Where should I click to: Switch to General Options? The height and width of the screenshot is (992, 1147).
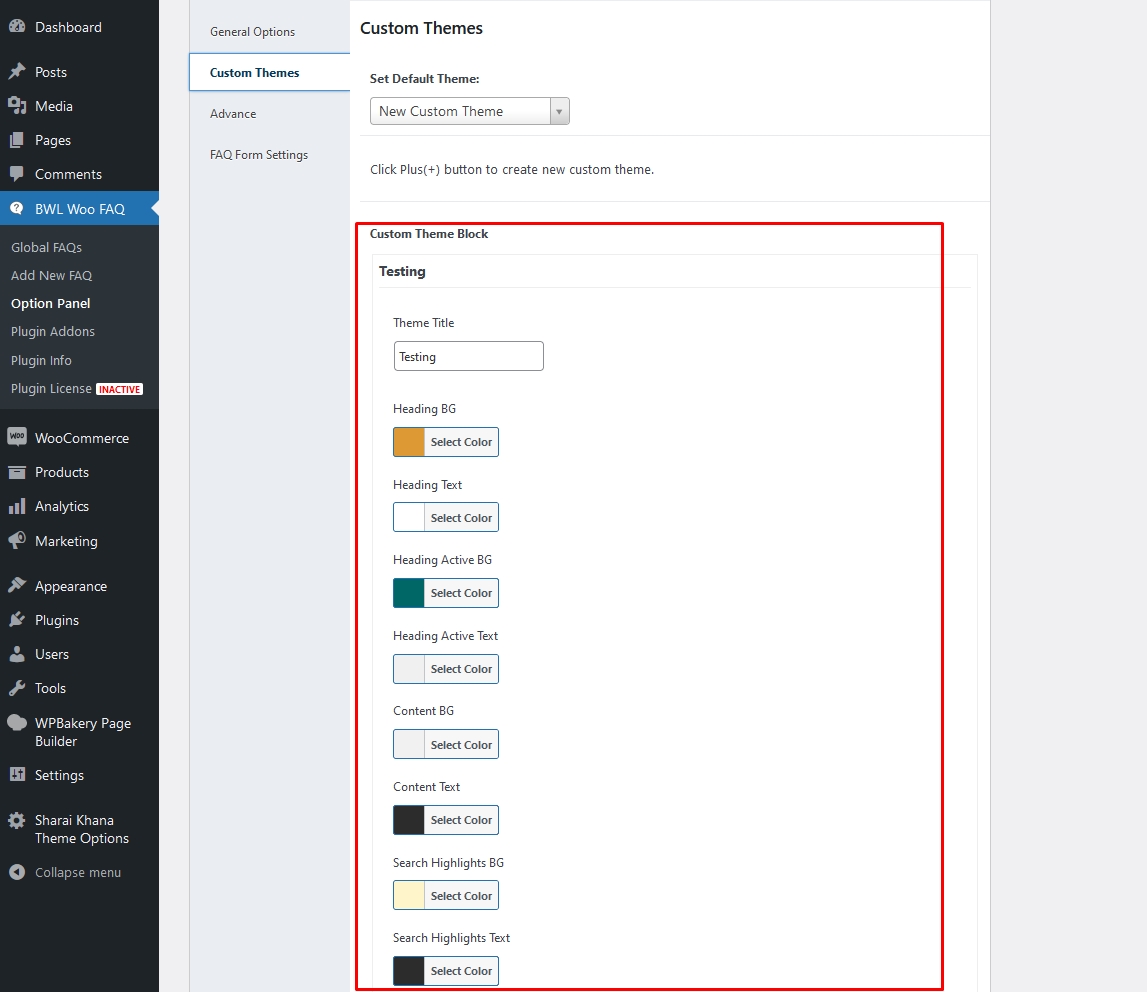pos(252,31)
